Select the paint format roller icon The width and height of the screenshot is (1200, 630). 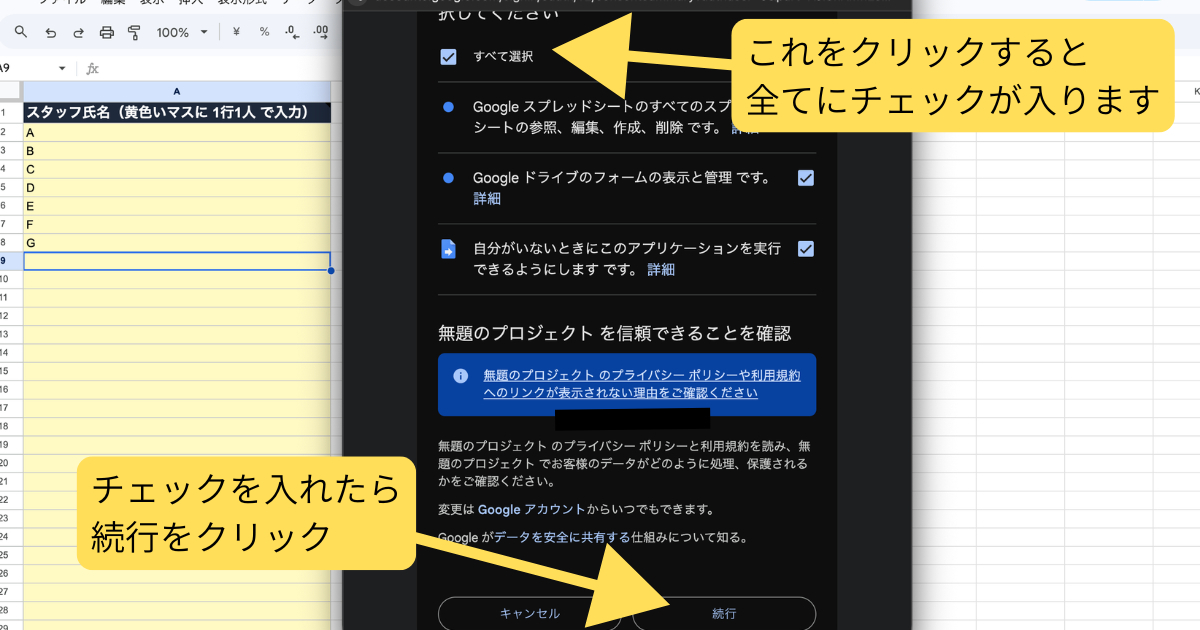point(134,33)
